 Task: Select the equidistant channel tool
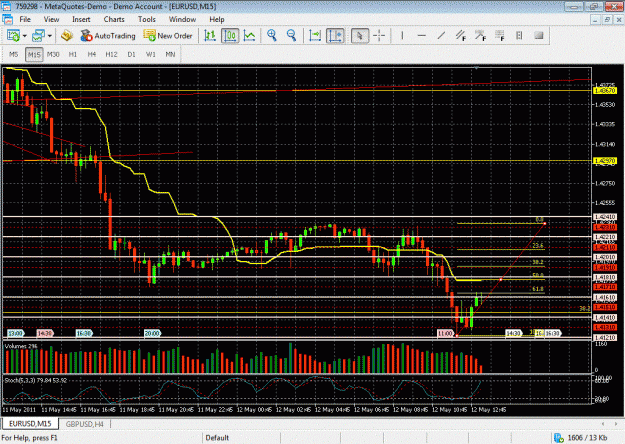(x=461, y=36)
